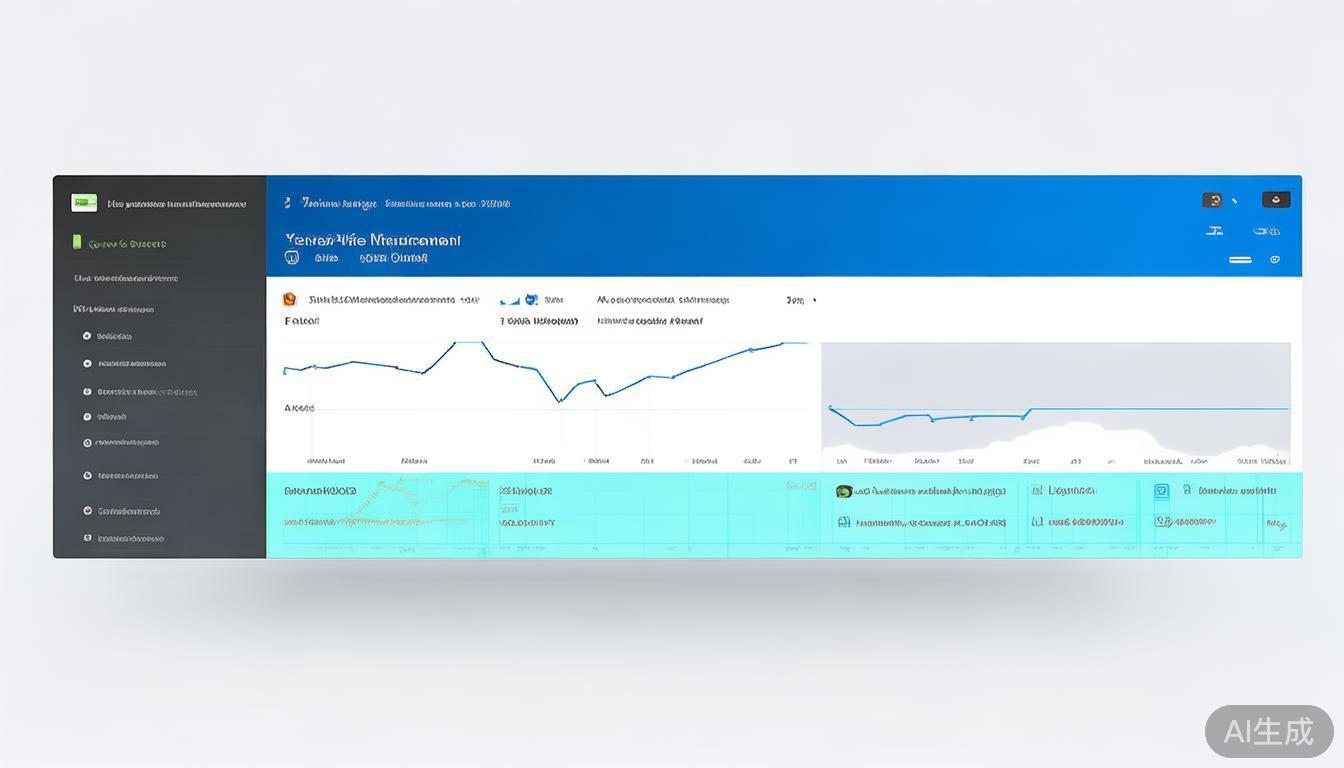Select the fourth, shortest-labelled sidebar radio item
The width and height of the screenshot is (1344, 768).
pos(87,417)
